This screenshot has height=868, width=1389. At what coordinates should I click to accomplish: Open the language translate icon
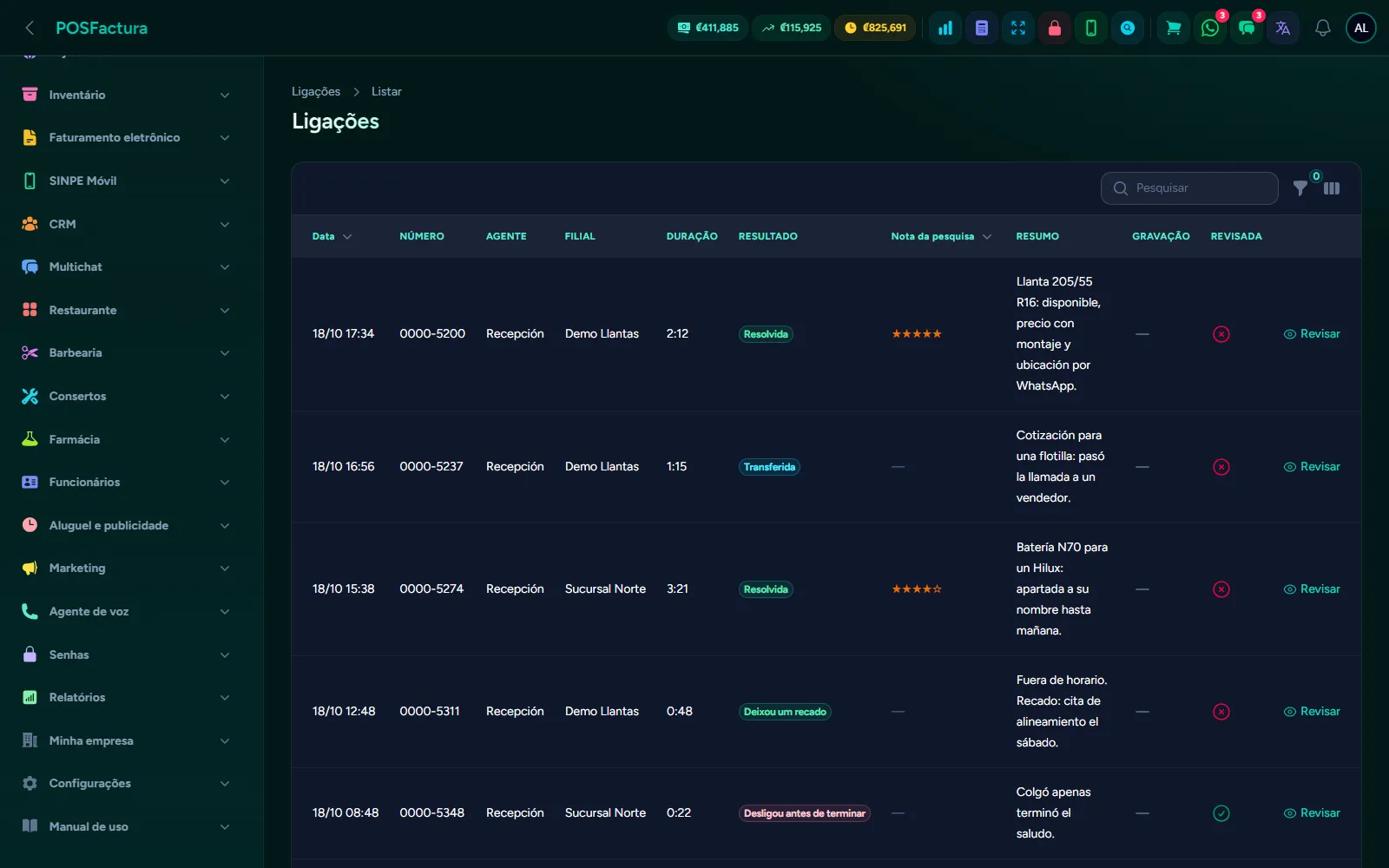point(1283,28)
